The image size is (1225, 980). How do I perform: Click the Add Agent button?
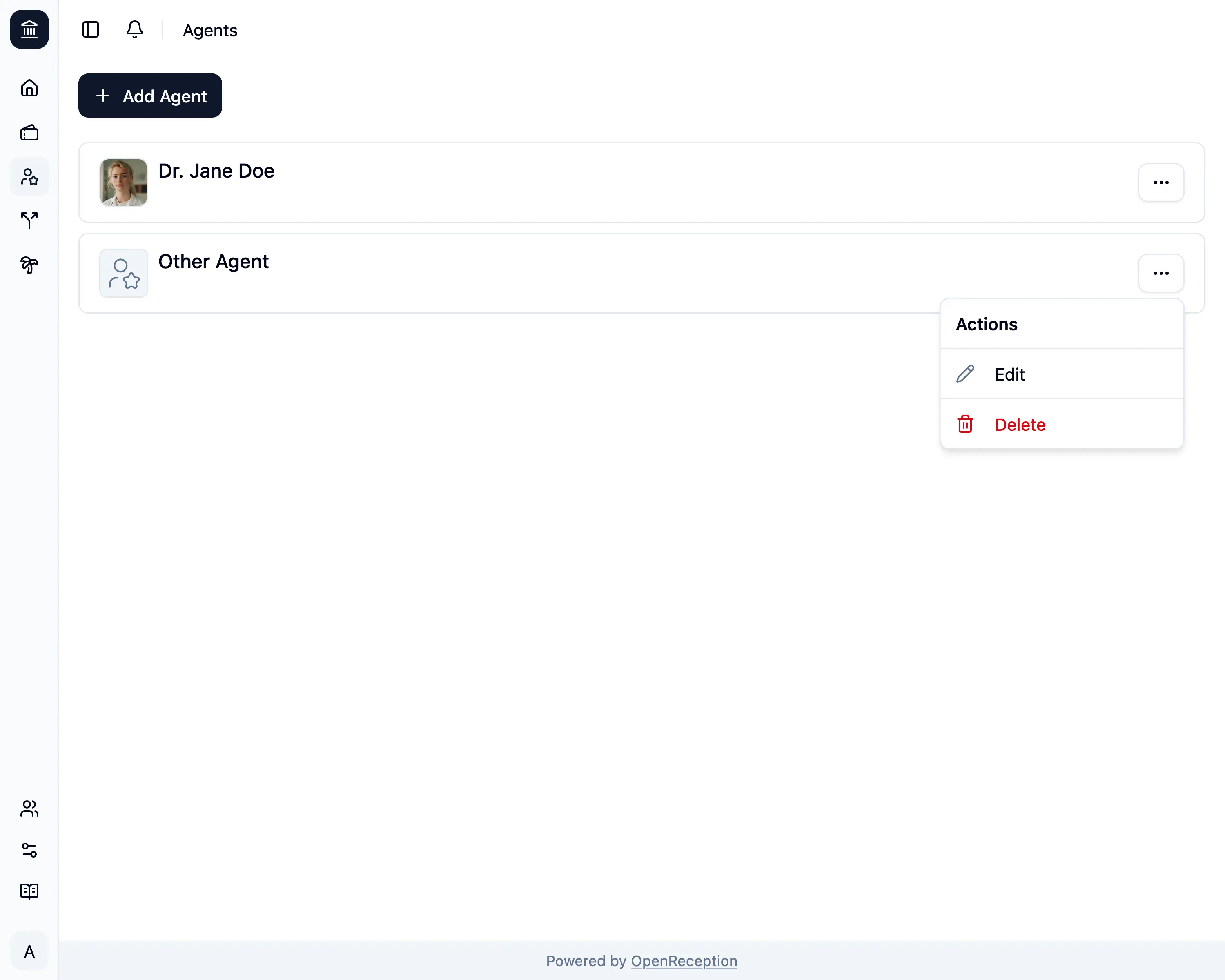(150, 96)
